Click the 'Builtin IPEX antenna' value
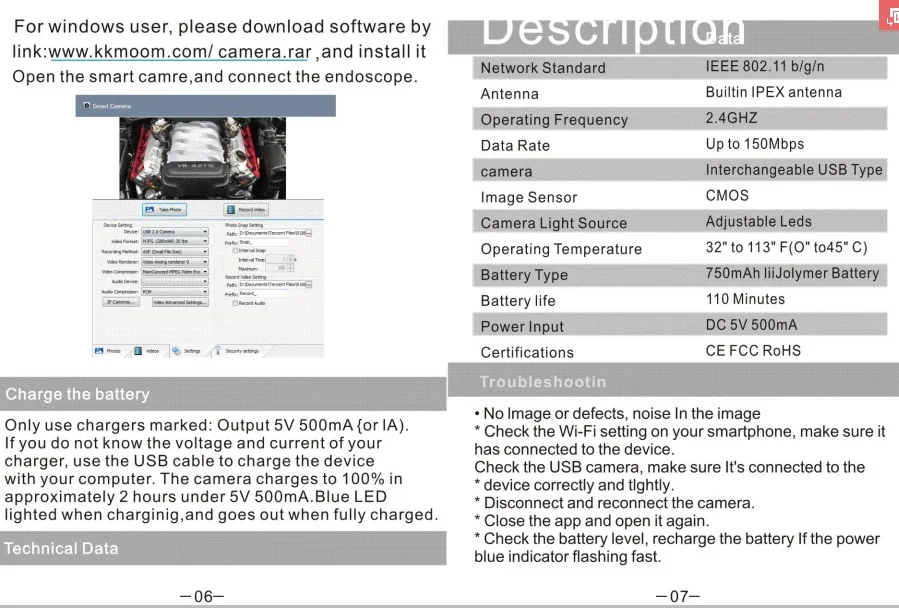Image resolution: width=899 pixels, height=608 pixels. [x=773, y=92]
